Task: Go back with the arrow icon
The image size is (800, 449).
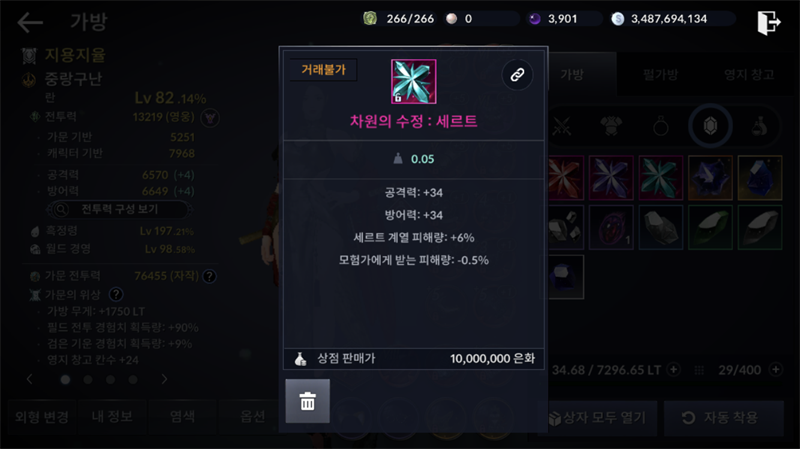Action: [30, 22]
